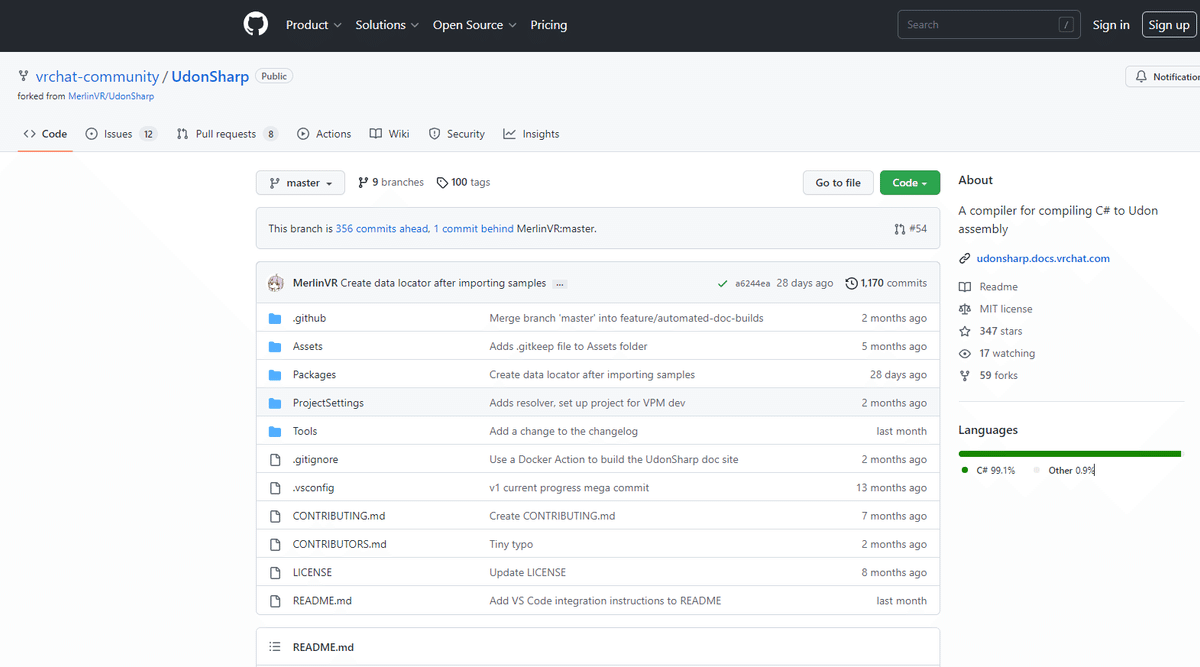Open the commit message ellipsis expander
The height and width of the screenshot is (667, 1200).
[560, 284]
